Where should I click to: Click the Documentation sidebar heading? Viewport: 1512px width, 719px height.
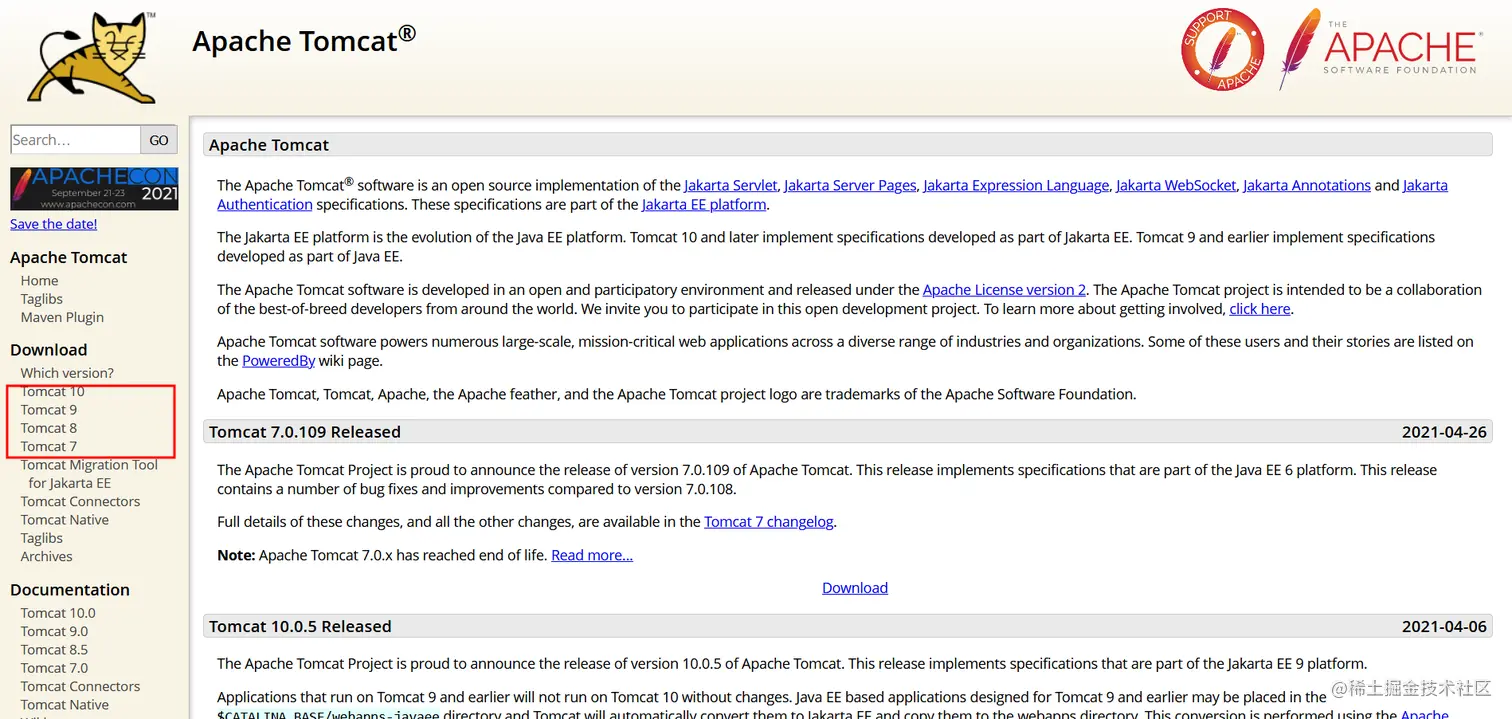[x=70, y=590]
